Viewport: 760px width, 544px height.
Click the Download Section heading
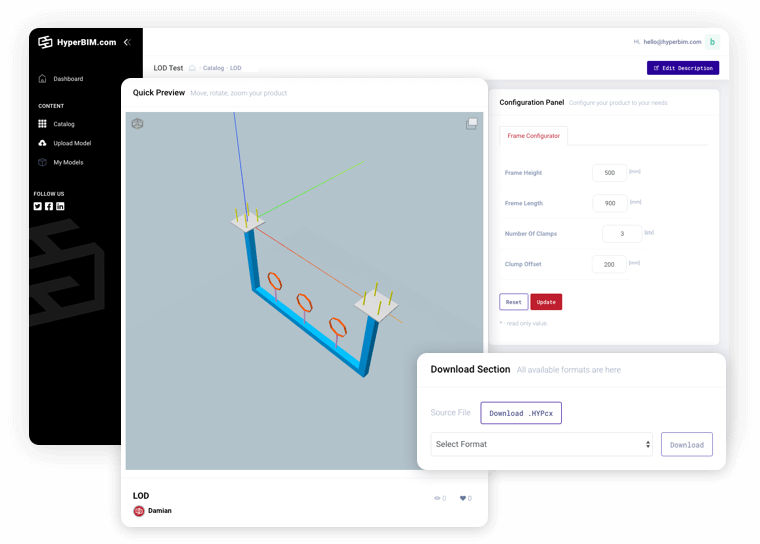pos(470,369)
